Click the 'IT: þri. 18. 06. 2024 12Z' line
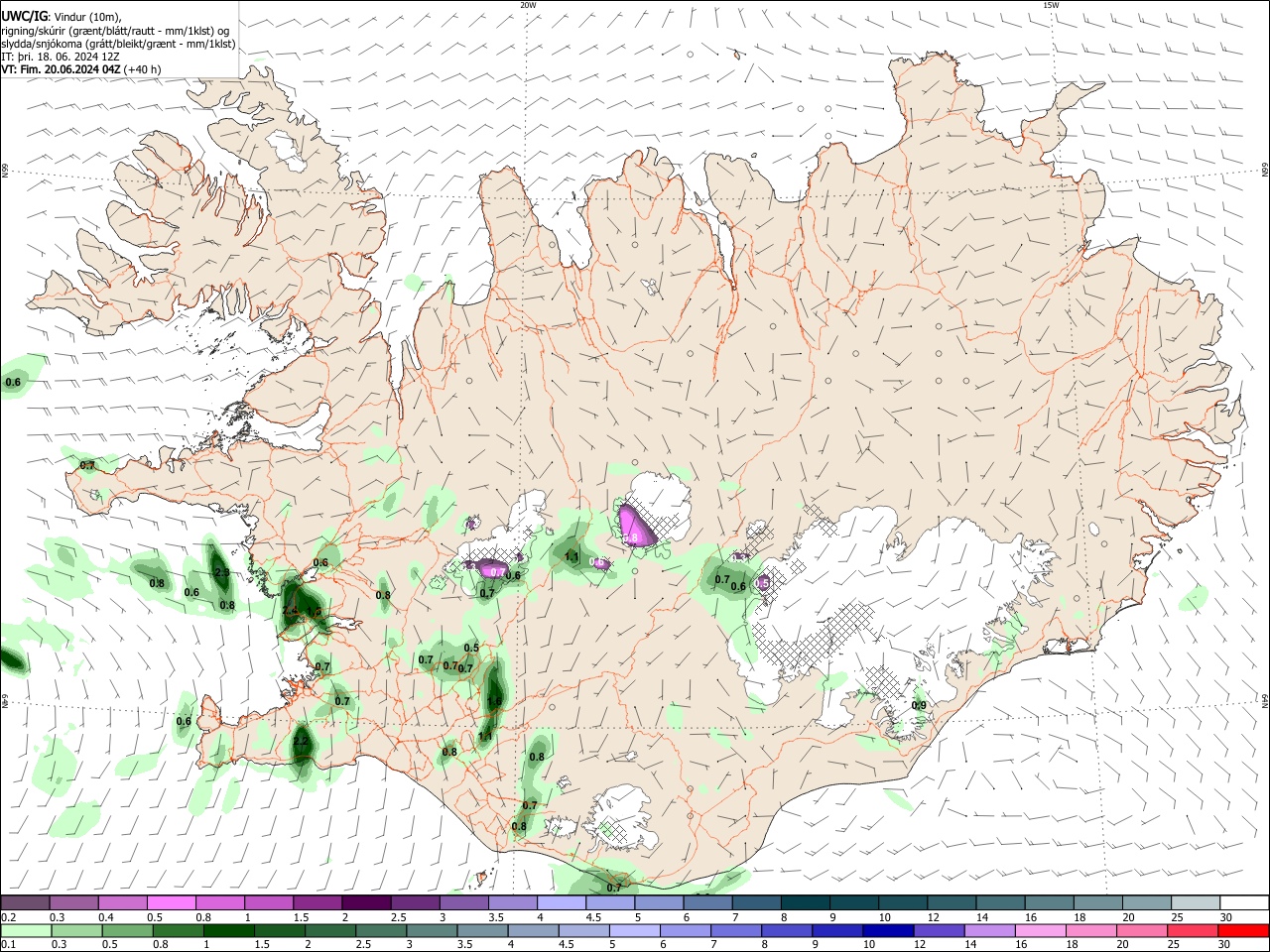Viewport: 1270px width, 952px height. pos(60,57)
